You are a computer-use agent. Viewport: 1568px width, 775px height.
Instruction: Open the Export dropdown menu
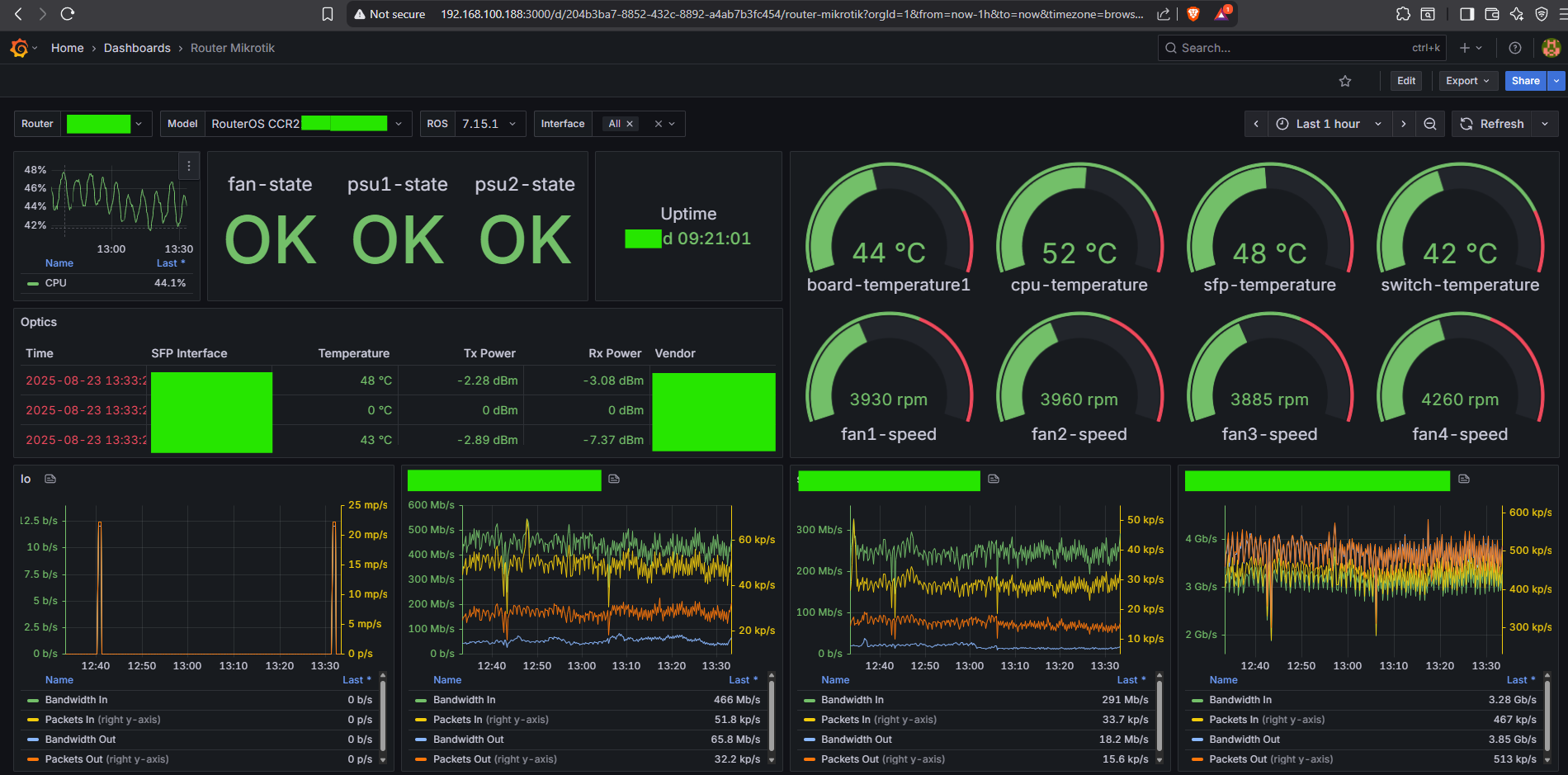pyautogui.click(x=1467, y=81)
